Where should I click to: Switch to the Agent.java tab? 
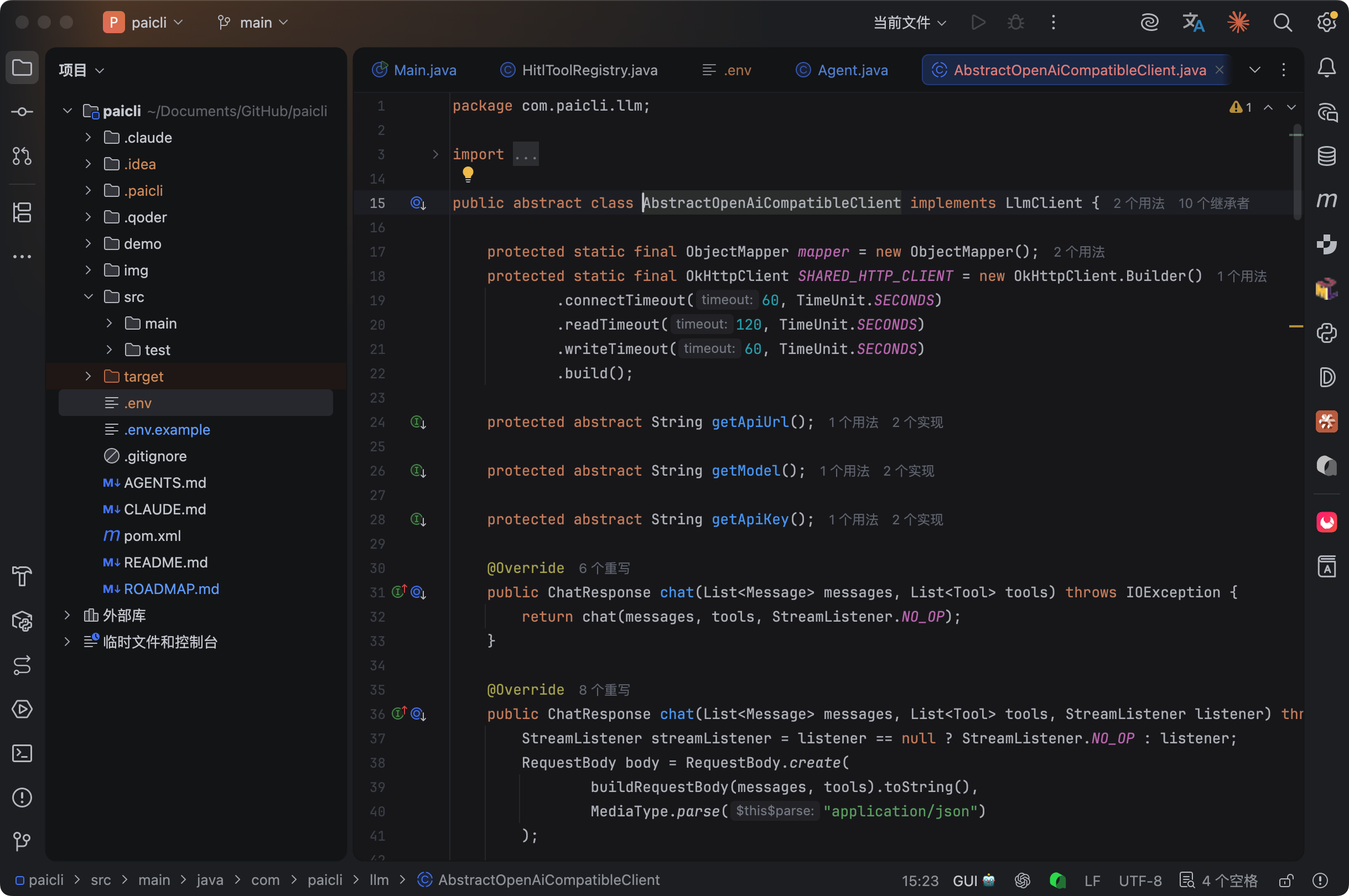[x=852, y=70]
